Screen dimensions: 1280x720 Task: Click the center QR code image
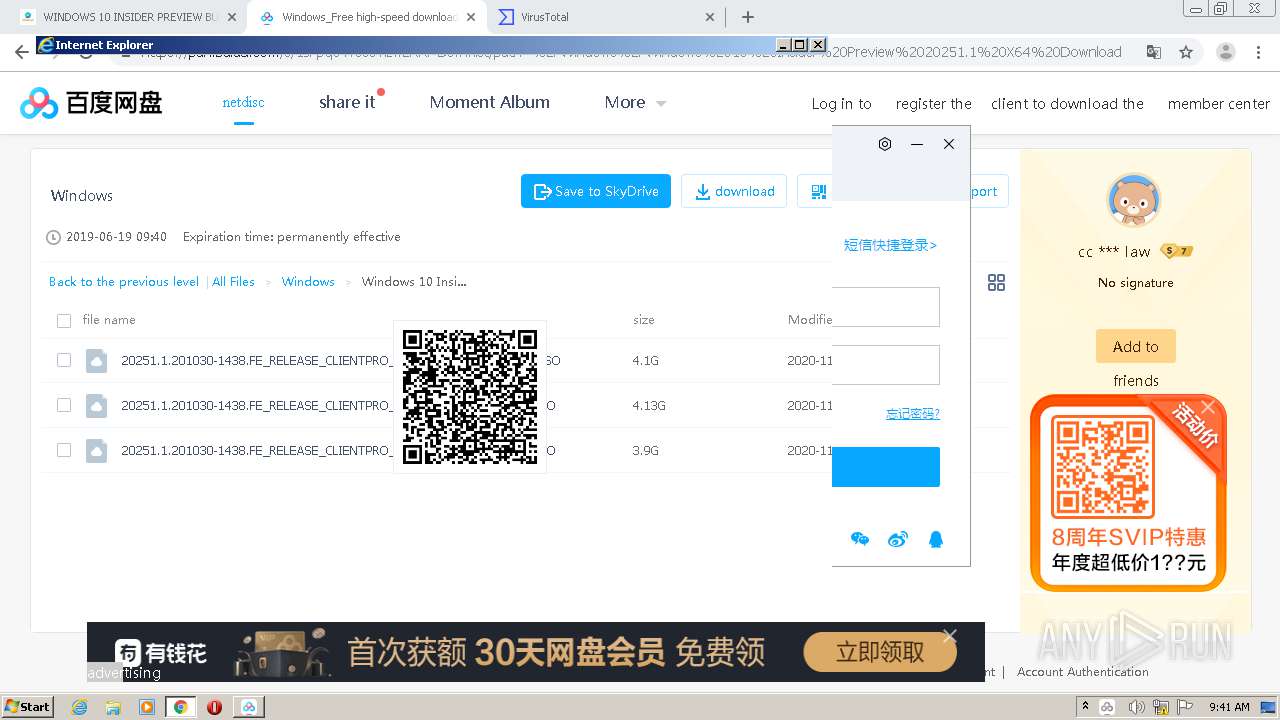click(470, 397)
